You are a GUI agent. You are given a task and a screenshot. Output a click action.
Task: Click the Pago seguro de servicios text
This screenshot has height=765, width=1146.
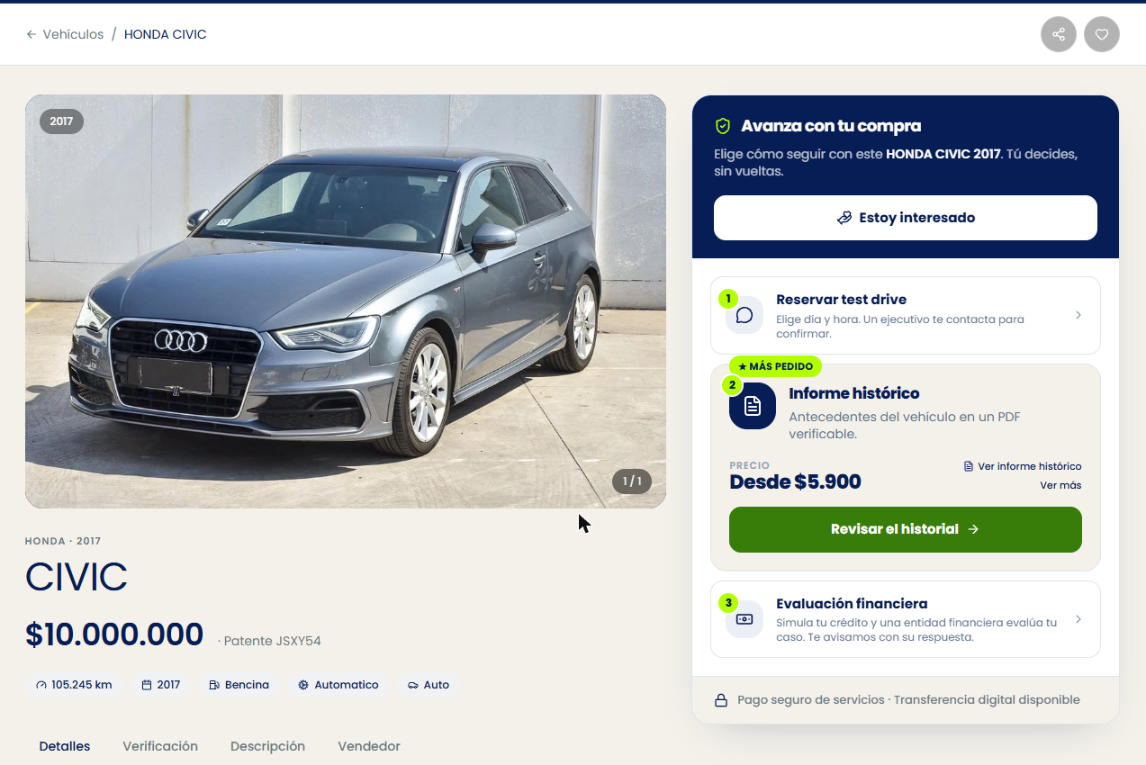pos(811,700)
